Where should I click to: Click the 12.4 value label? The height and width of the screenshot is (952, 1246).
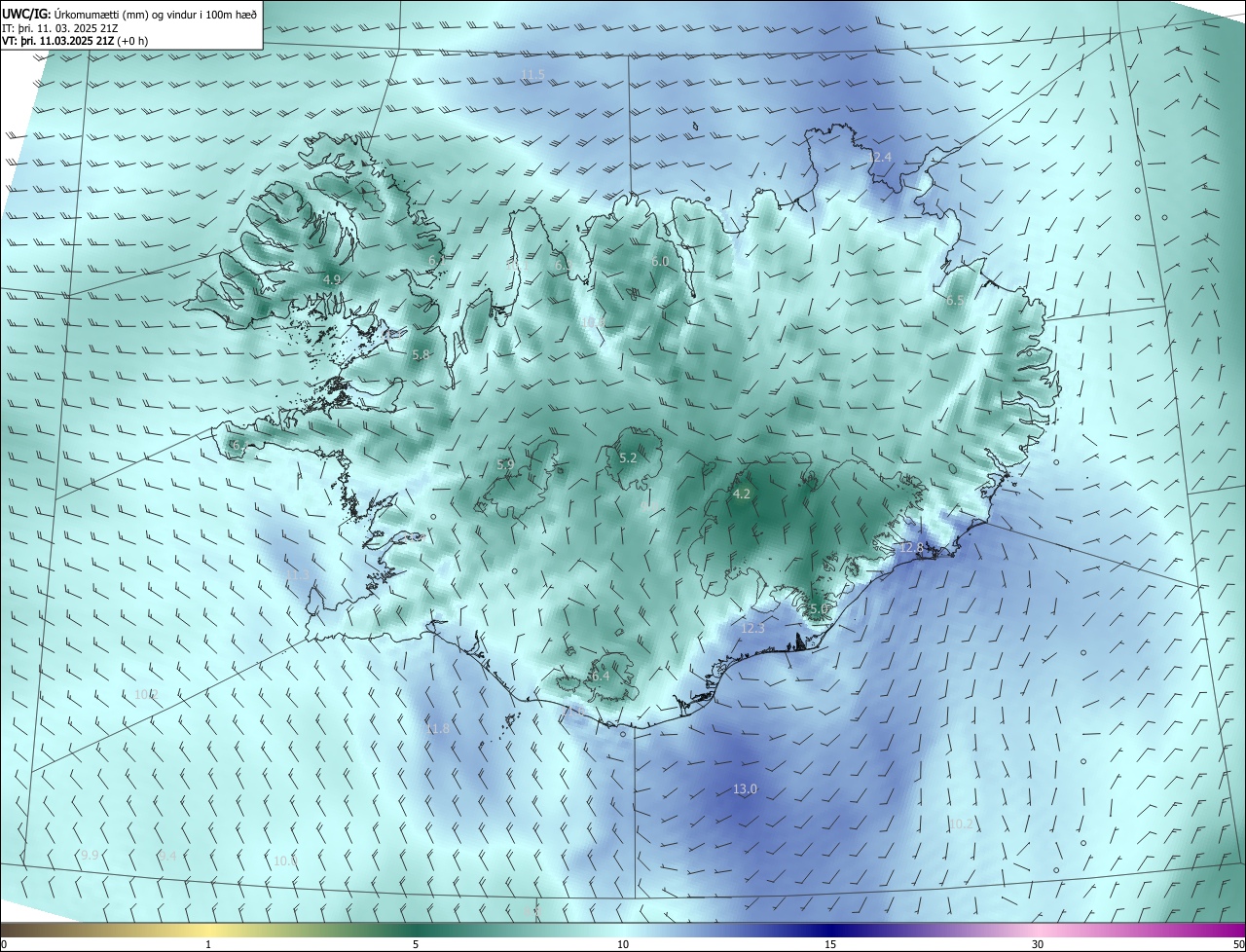pos(879,157)
